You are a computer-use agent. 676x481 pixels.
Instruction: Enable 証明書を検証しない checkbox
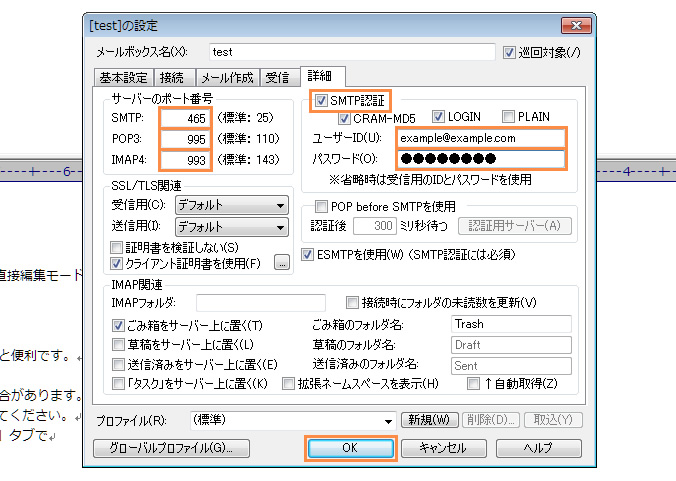(116, 248)
